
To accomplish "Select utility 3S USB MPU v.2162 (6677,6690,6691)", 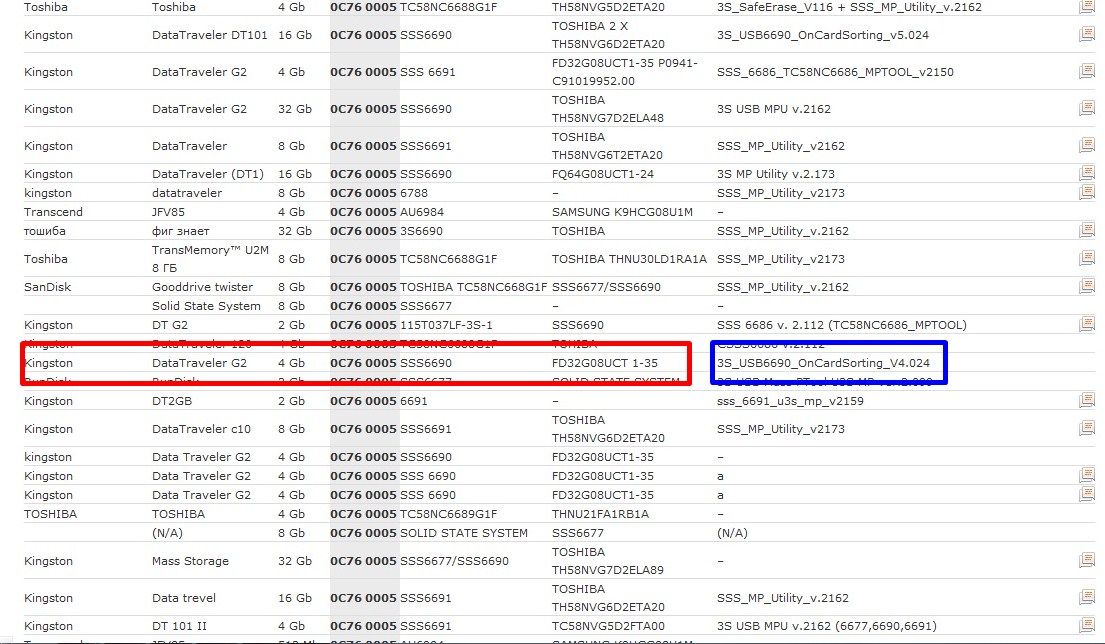I will coord(827,626).
